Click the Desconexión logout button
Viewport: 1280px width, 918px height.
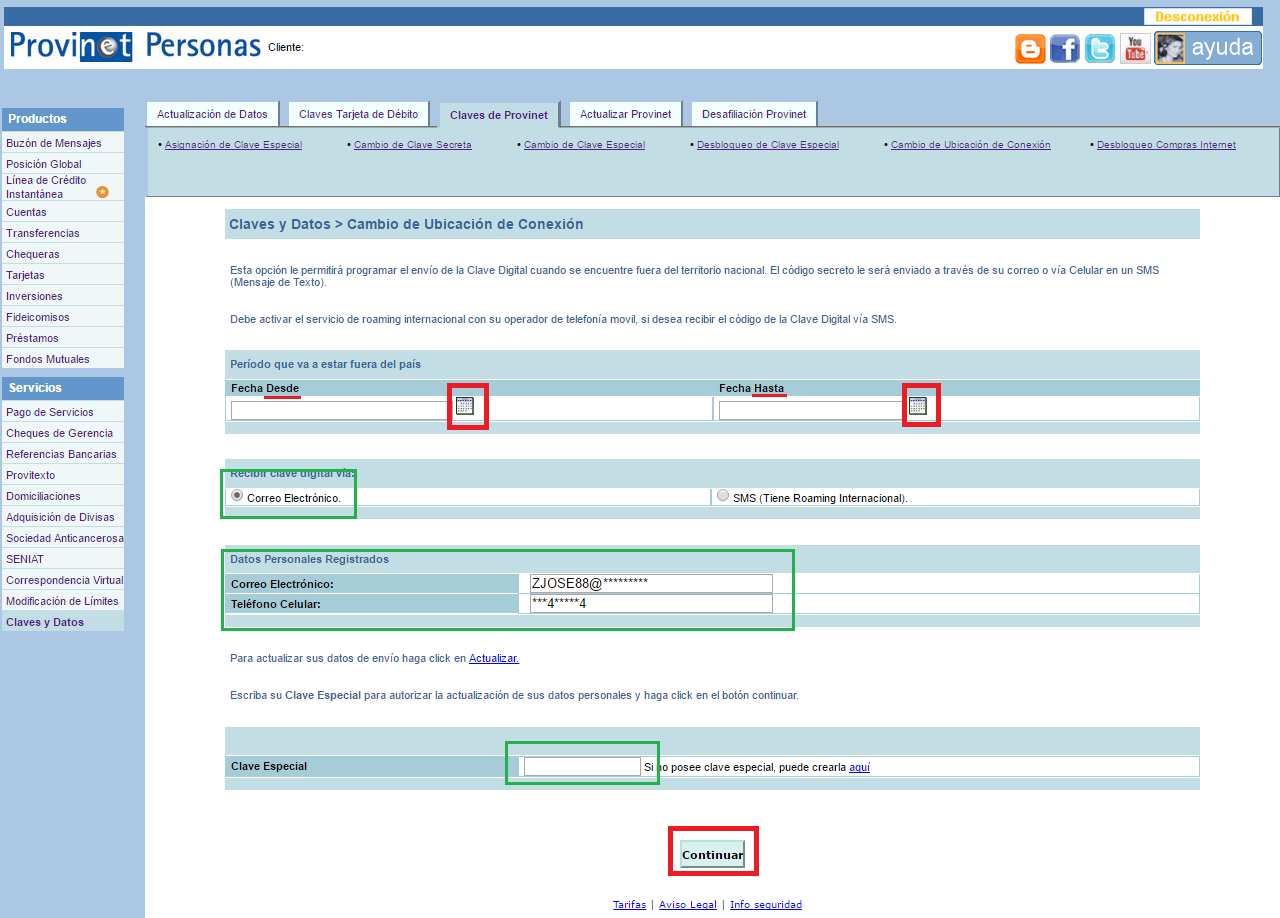click(1197, 17)
